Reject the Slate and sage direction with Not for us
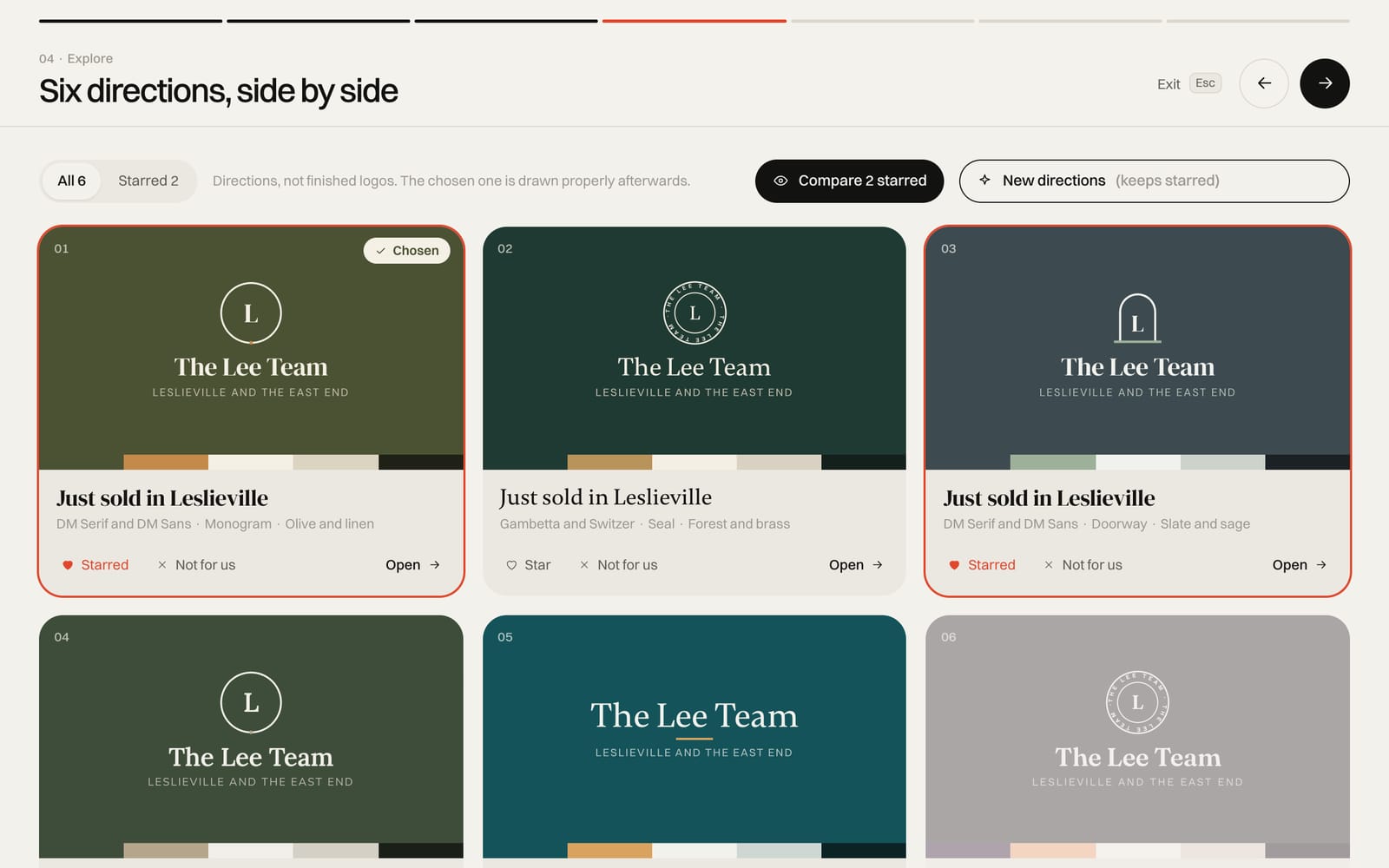Viewport: 1389px width, 868px height. point(1083,565)
